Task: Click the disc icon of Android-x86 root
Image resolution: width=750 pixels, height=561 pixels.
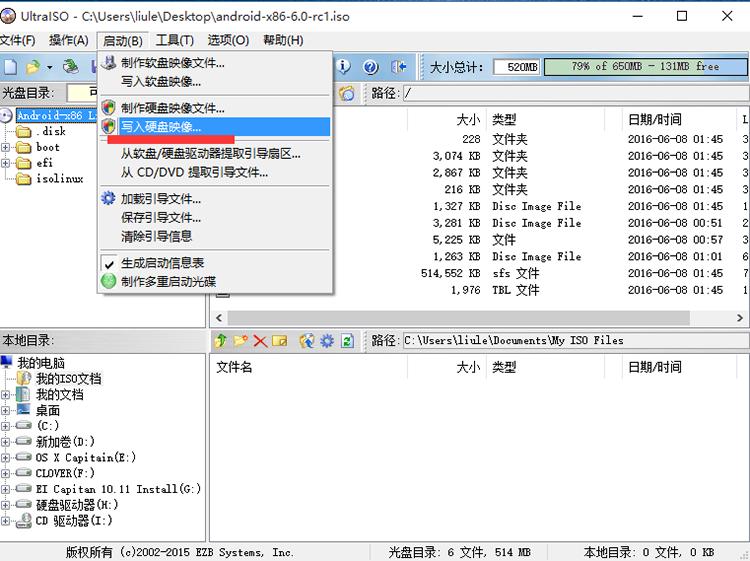Action: [x=6, y=115]
